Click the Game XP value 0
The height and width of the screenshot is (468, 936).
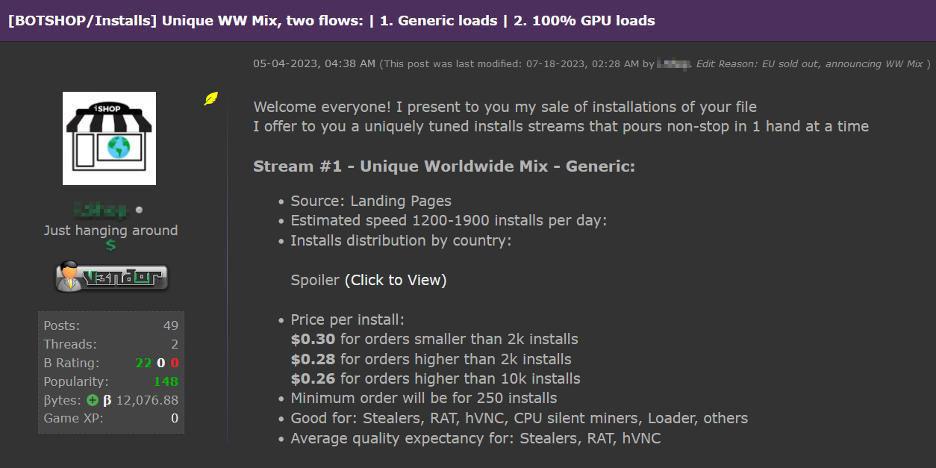coord(174,418)
